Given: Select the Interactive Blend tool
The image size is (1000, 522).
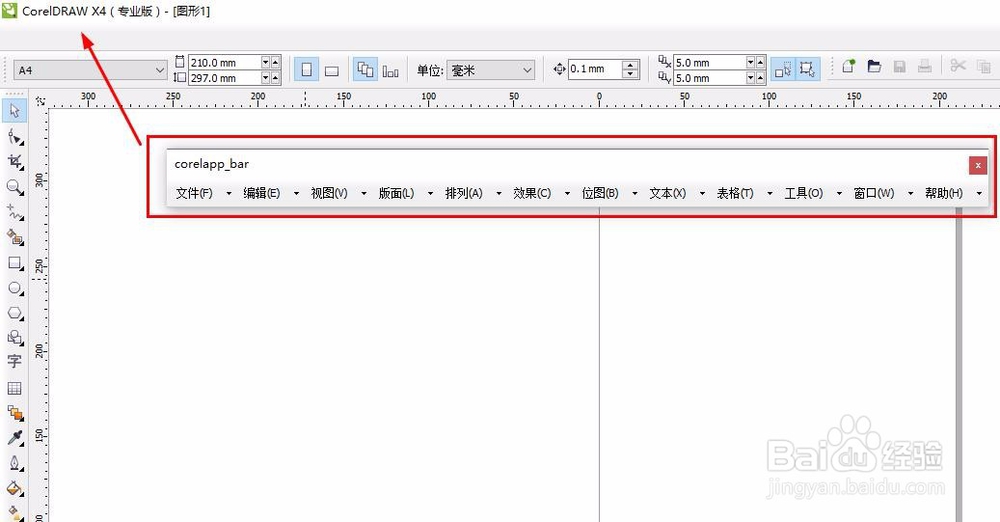Looking at the screenshot, I should [14, 413].
